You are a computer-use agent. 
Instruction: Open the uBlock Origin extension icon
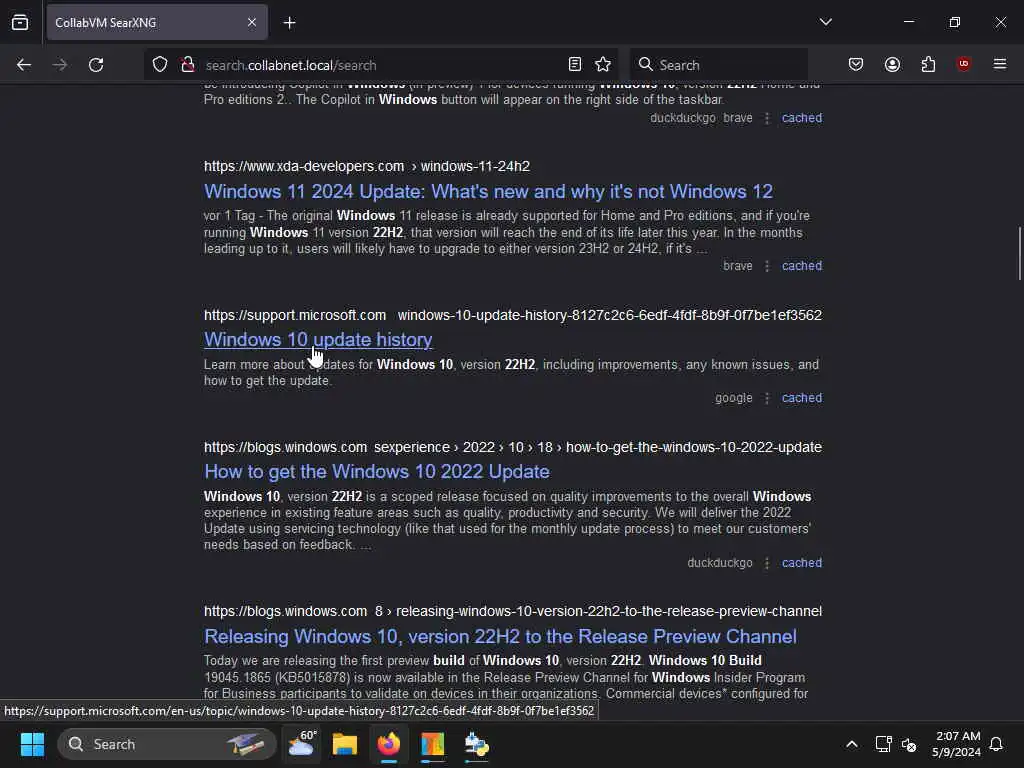(x=964, y=65)
